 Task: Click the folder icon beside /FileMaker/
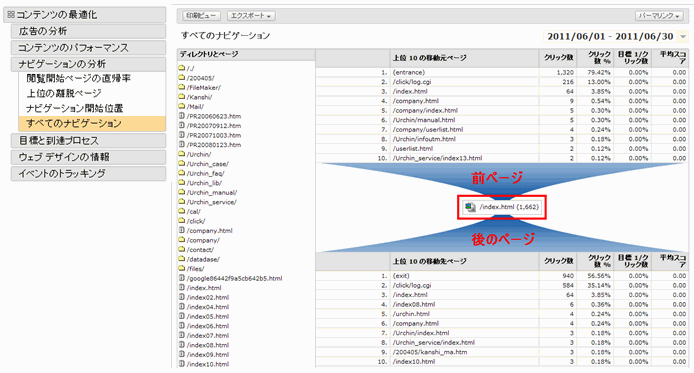[x=181, y=87]
